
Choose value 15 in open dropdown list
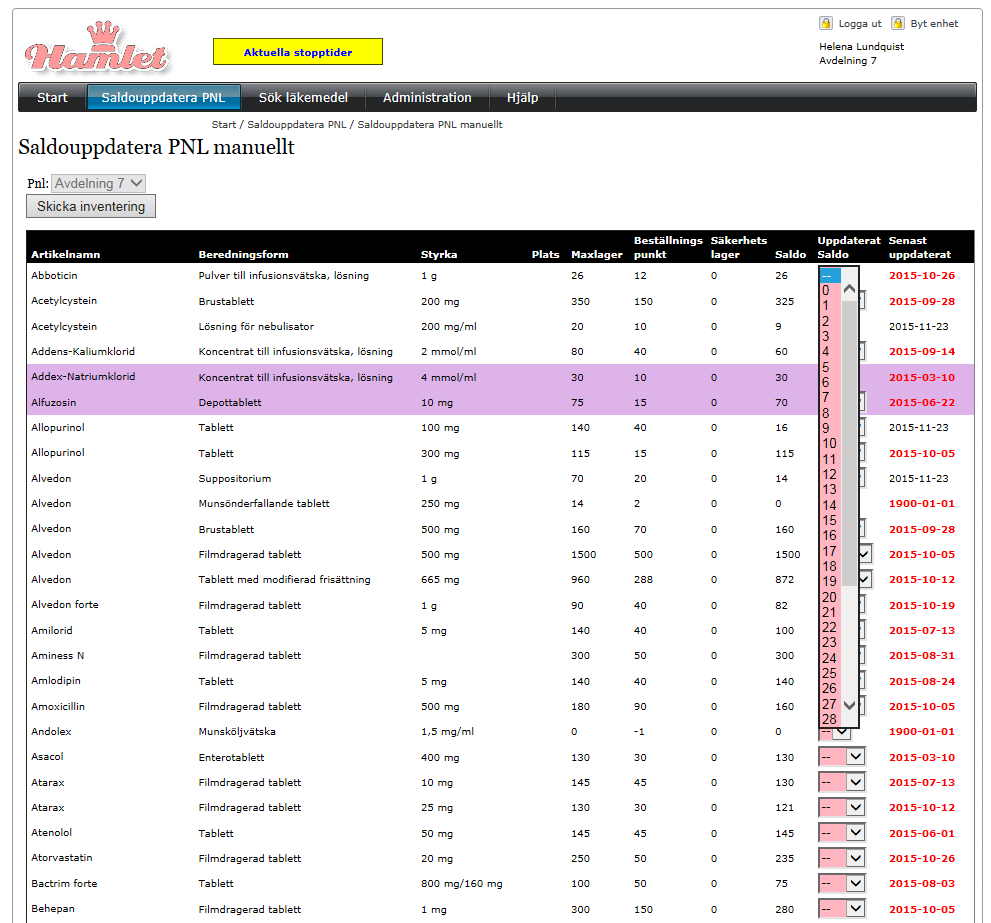point(830,520)
